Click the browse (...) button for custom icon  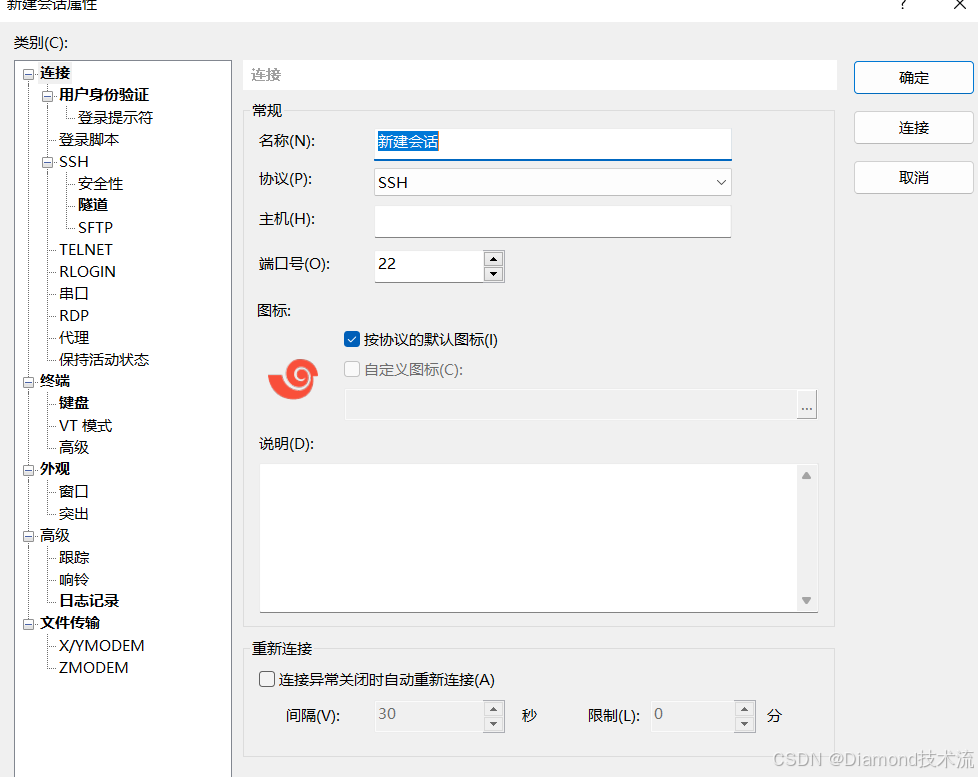tap(806, 405)
